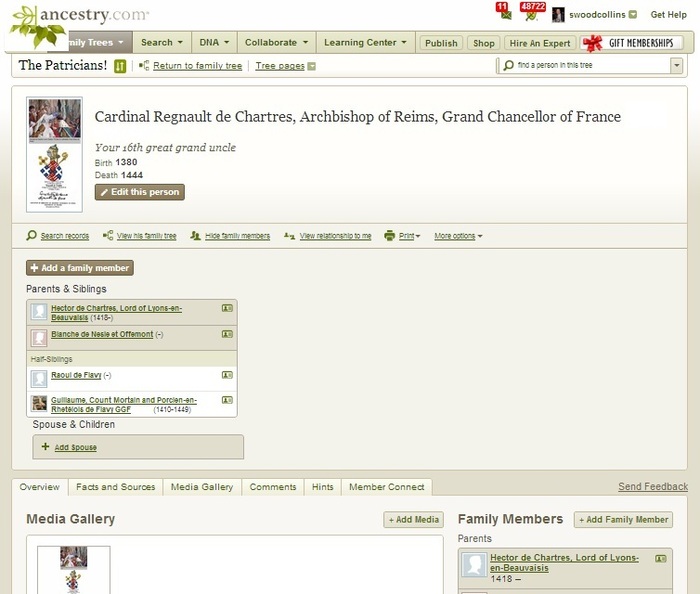
Task: Open the DNA menu
Action: 214,43
